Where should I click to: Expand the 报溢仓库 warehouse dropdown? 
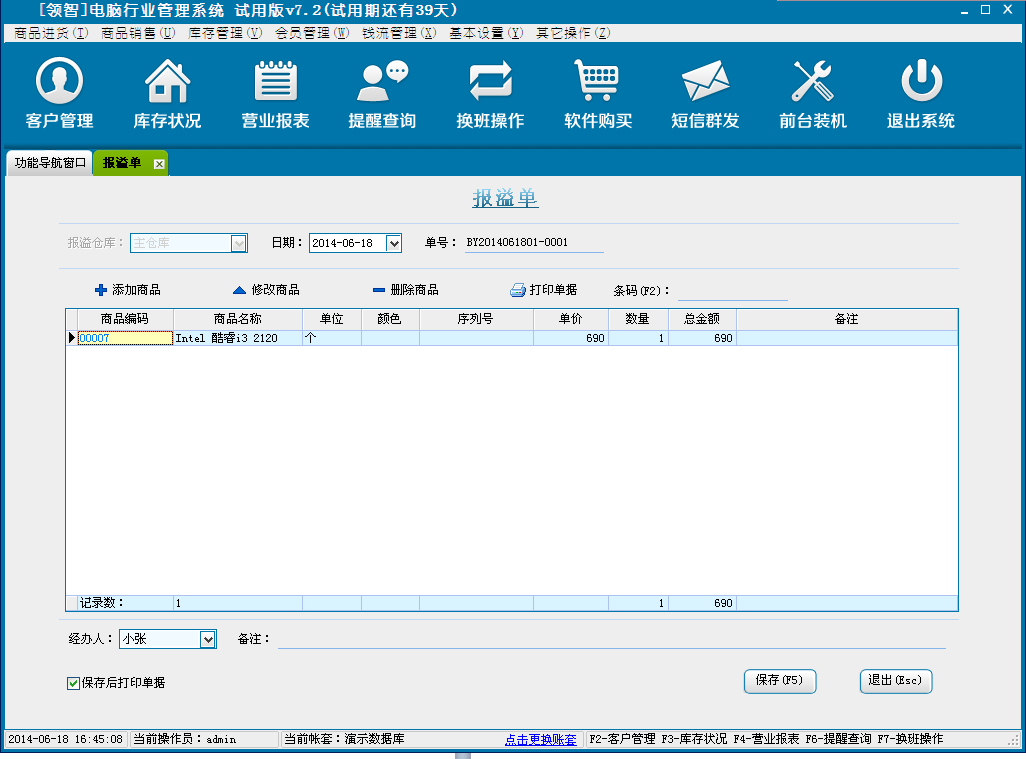coord(239,243)
